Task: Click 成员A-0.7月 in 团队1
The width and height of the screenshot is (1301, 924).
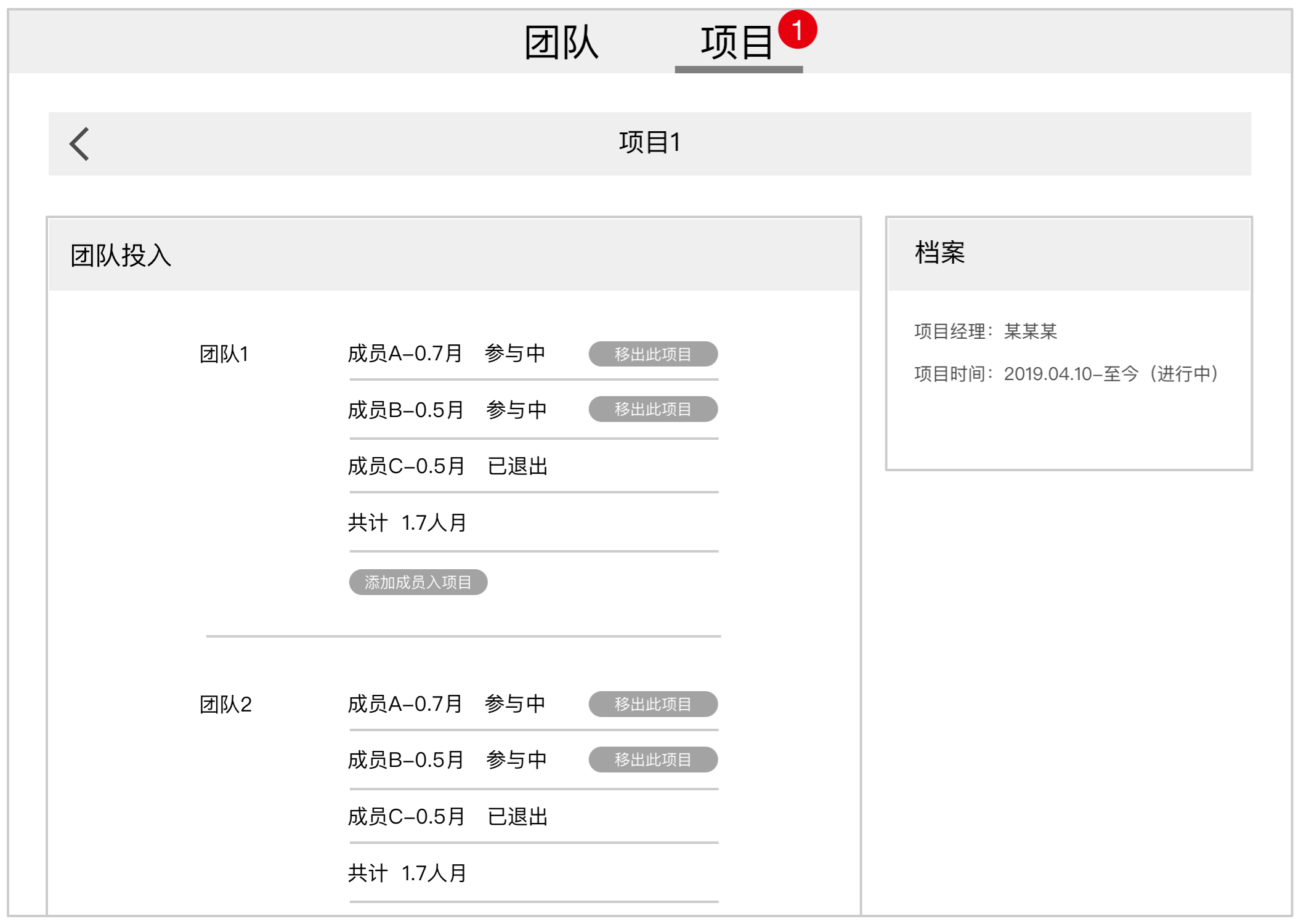Action: click(405, 354)
